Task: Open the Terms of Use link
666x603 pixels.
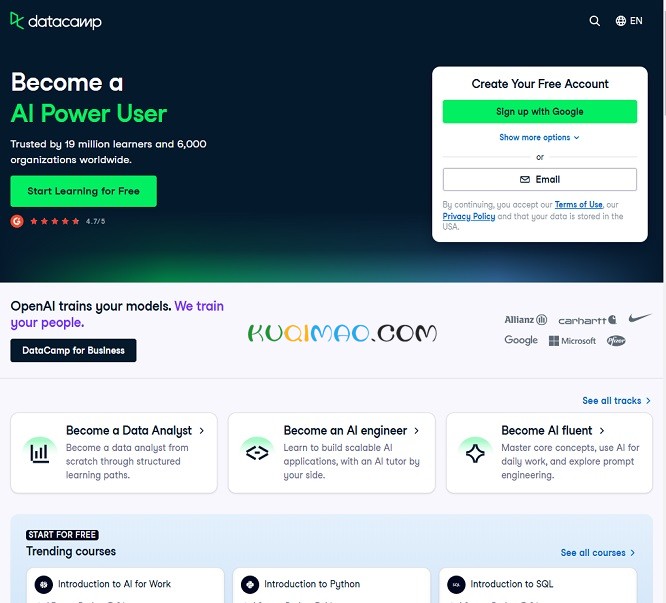Action: coord(578,205)
